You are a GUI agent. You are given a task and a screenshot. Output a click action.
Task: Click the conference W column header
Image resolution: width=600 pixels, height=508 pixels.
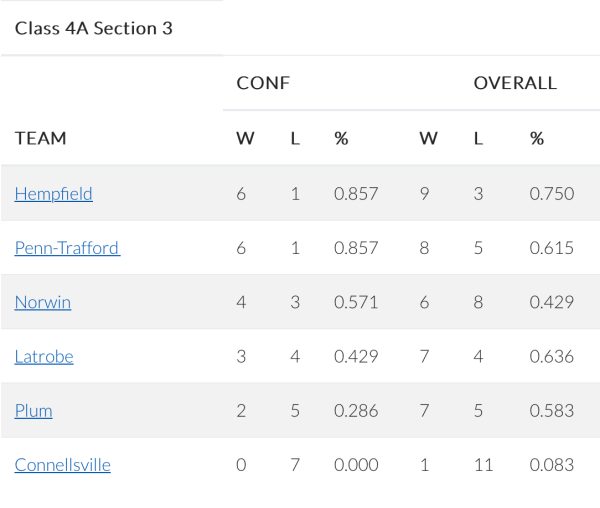(245, 139)
